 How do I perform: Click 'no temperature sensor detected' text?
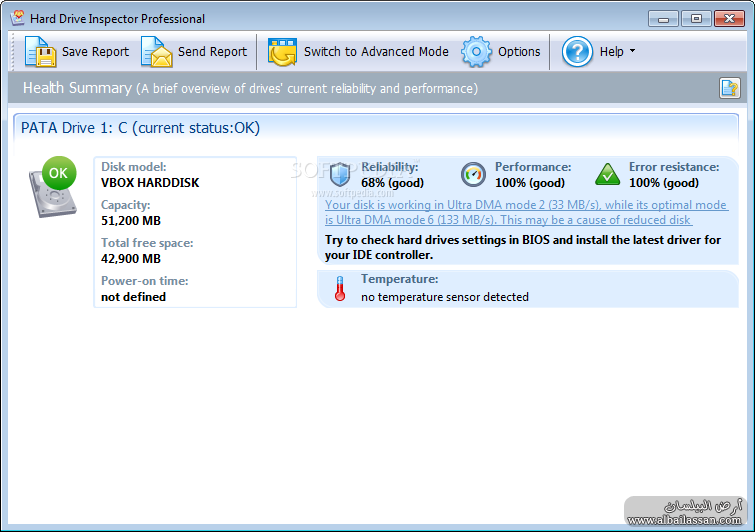coord(445,297)
